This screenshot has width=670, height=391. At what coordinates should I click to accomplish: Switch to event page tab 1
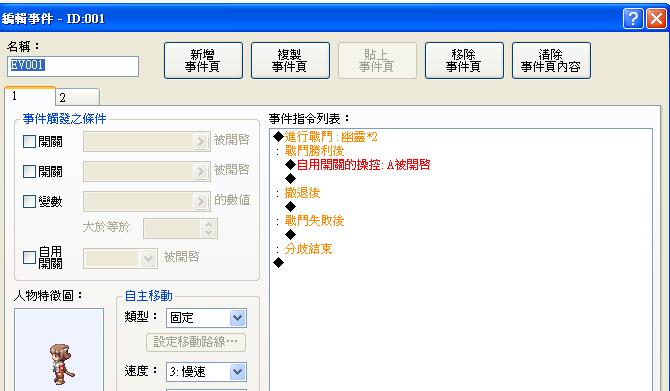coord(30,96)
